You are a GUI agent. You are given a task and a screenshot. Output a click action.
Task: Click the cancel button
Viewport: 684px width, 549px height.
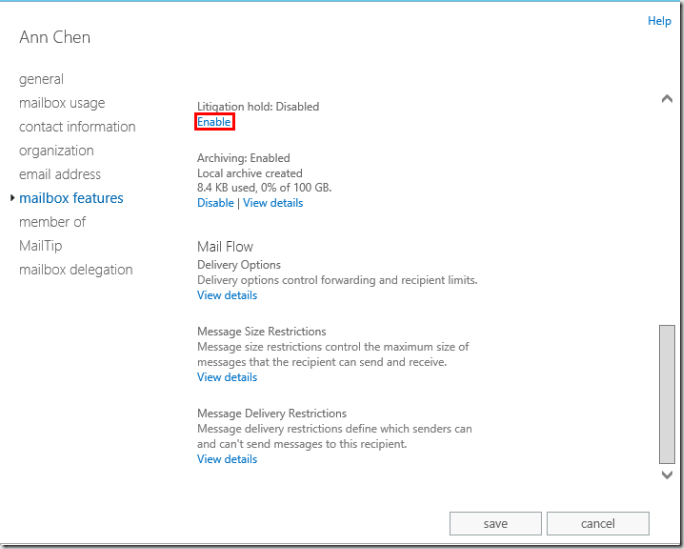tap(597, 523)
